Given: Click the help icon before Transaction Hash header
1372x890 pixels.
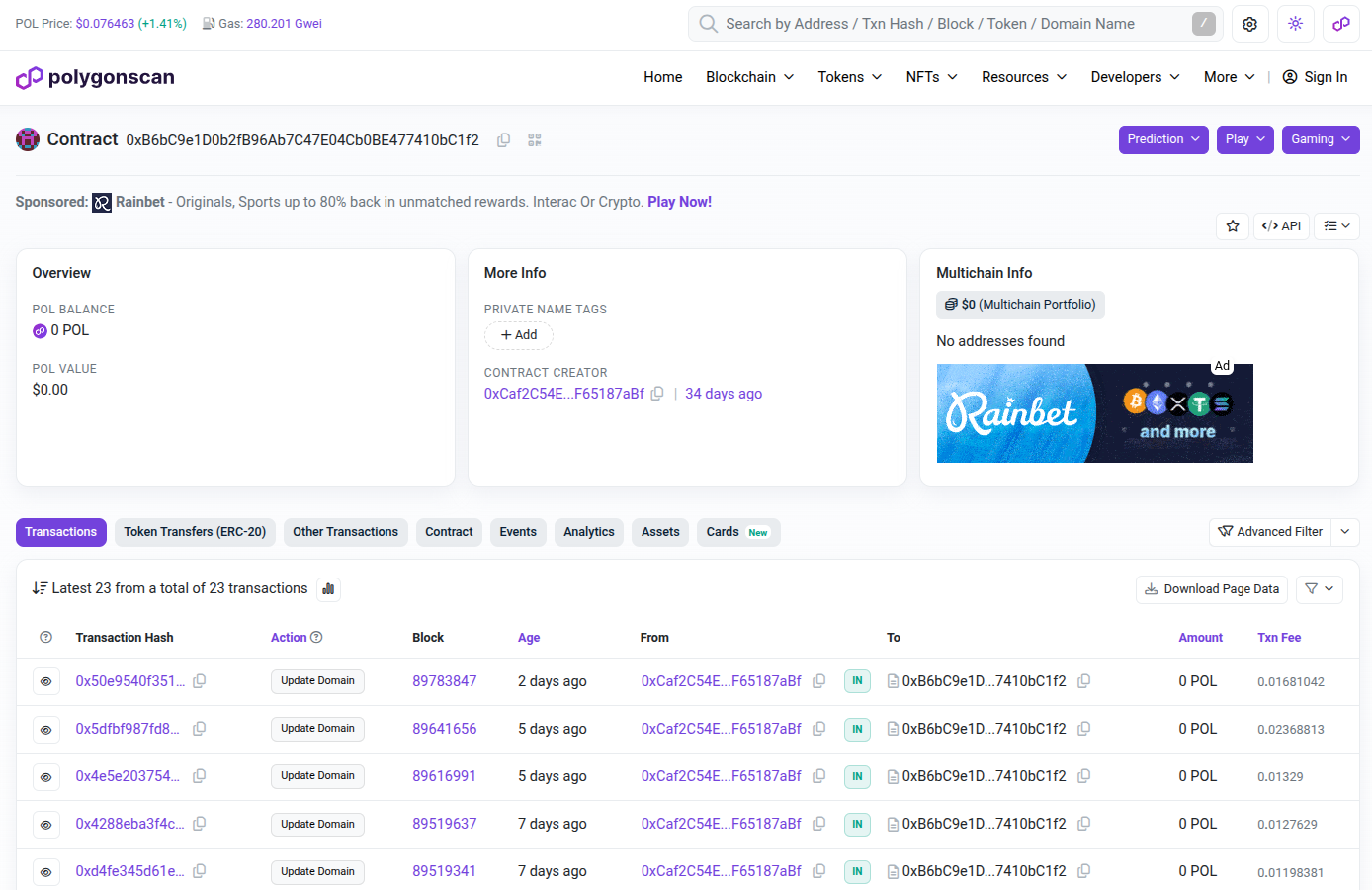Looking at the screenshot, I should [45, 638].
